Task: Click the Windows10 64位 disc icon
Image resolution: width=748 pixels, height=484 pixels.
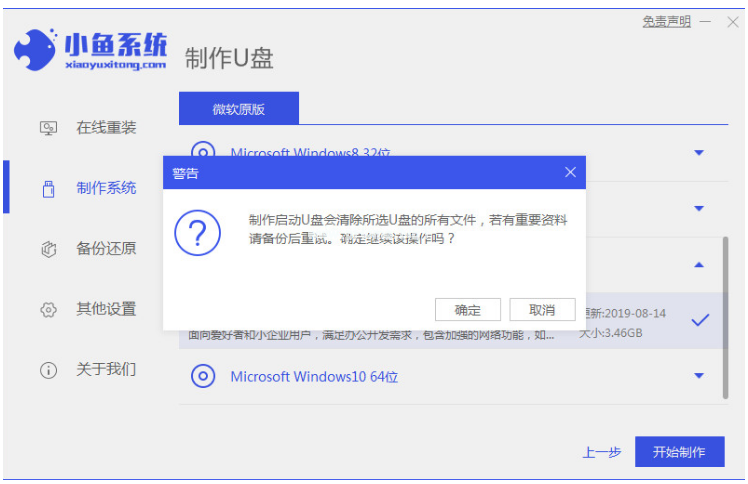Action: pos(203,376)
